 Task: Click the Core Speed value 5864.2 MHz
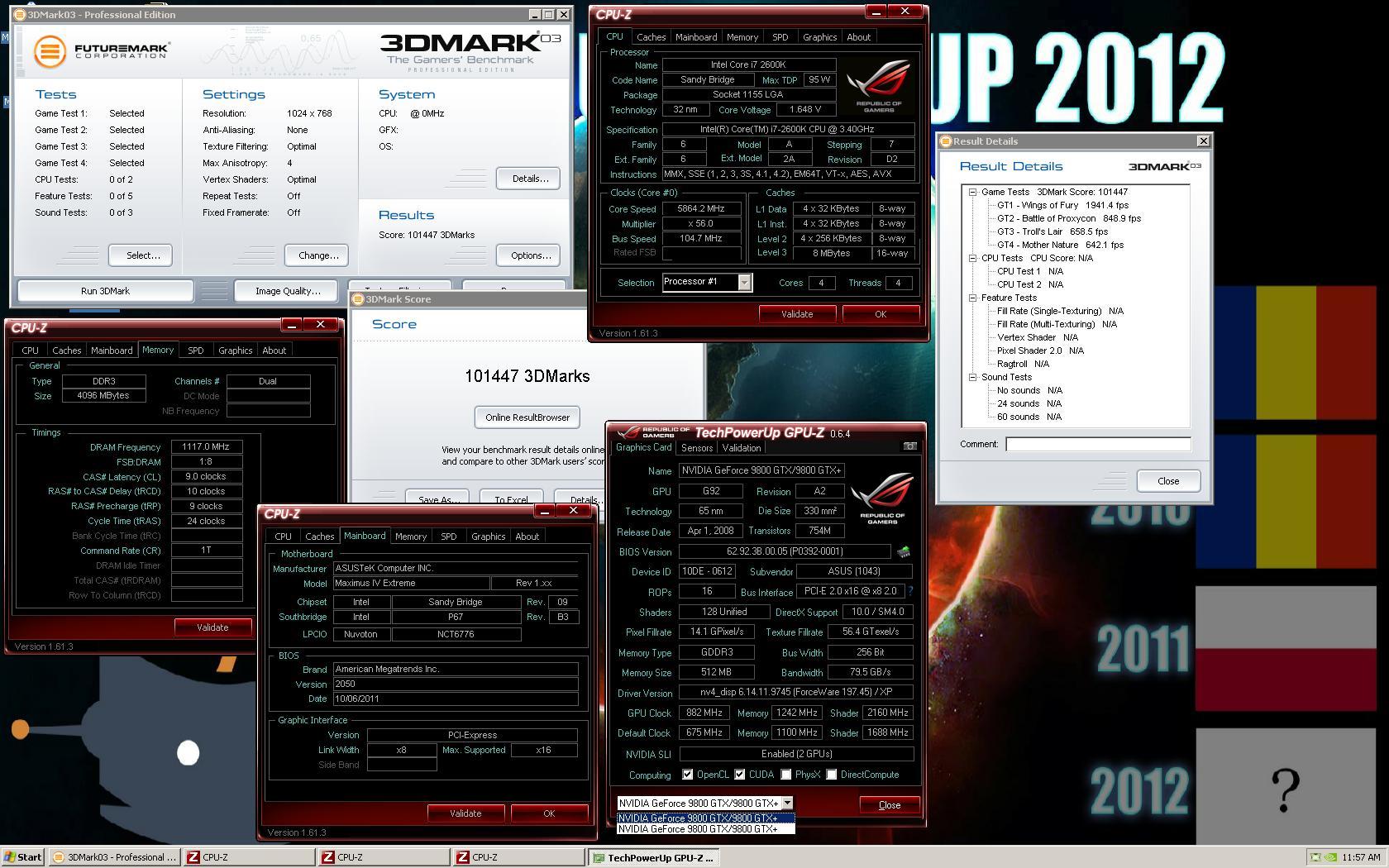point(701,209)
